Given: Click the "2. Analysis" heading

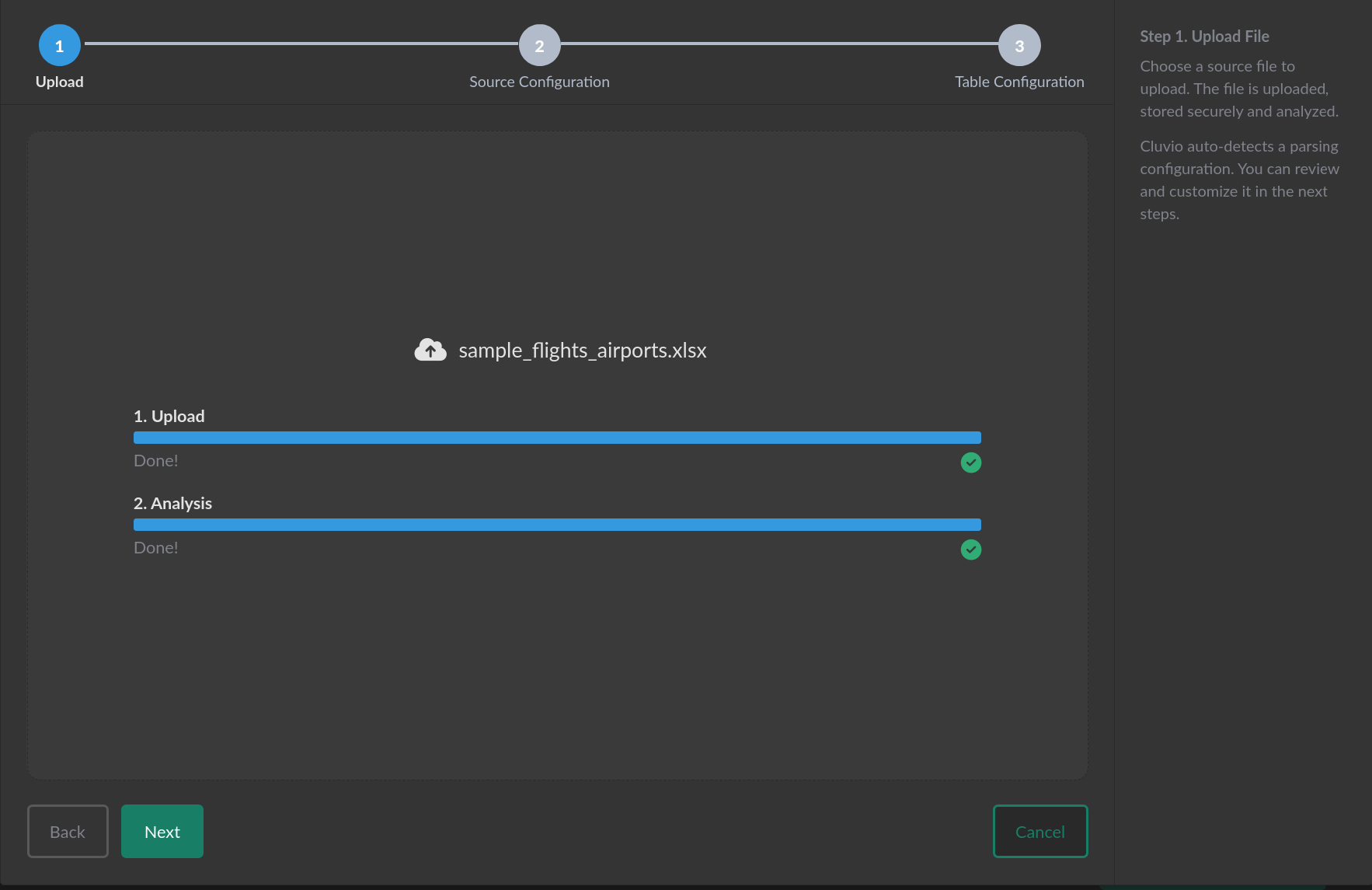Looking at the screenshot, I should pyautogui.click(x=172, y=504).
